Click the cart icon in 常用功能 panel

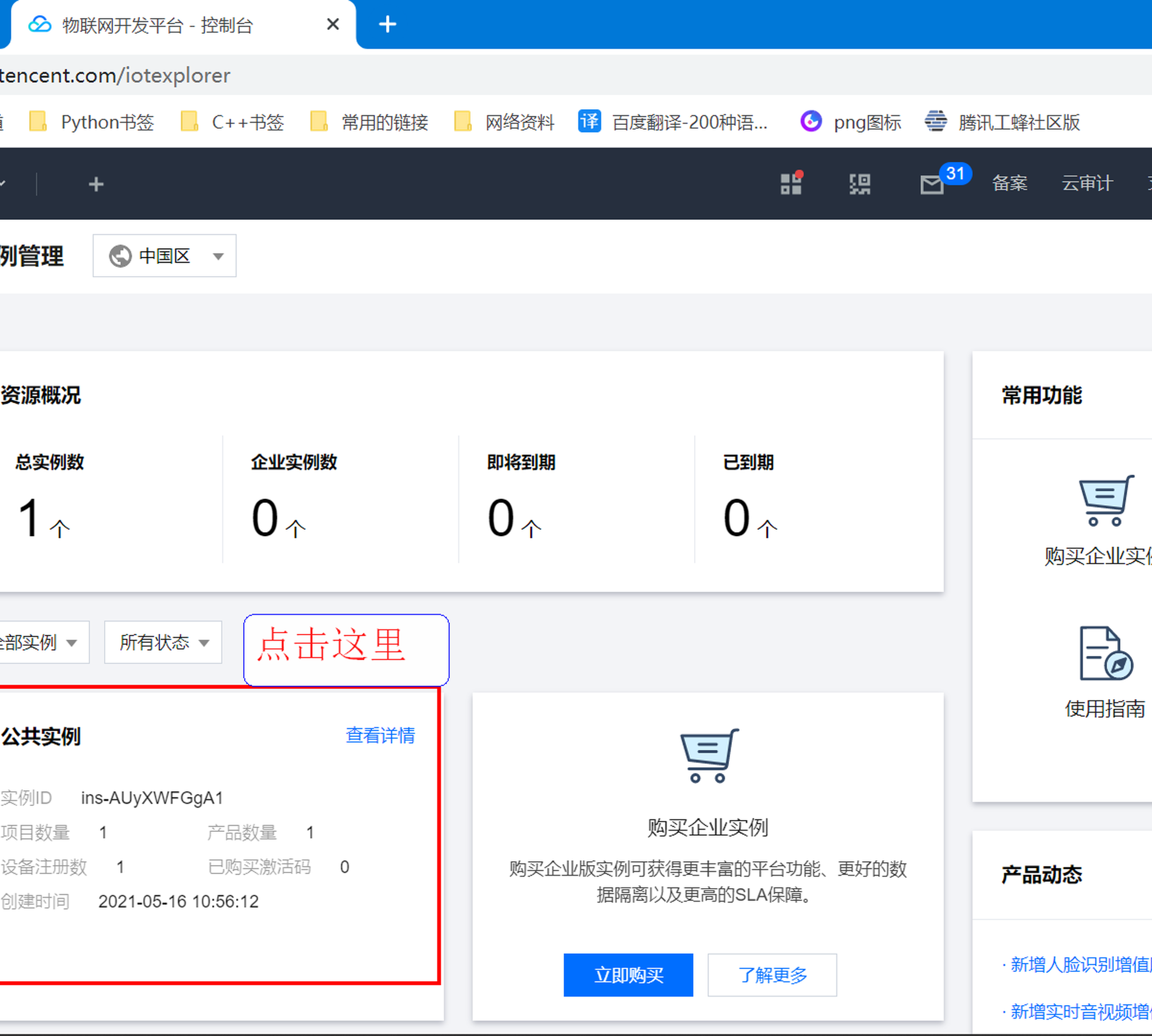[x=1106, y=501]
